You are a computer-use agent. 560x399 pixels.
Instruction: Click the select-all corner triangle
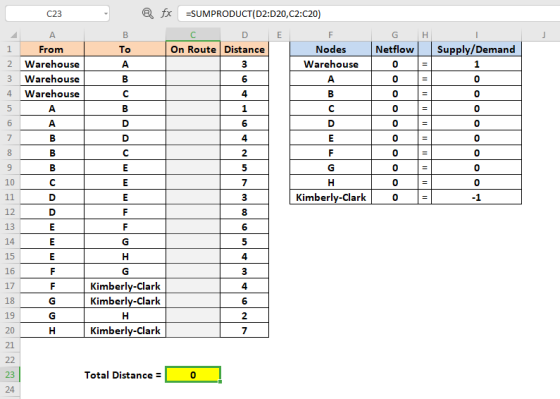point(14,35)
